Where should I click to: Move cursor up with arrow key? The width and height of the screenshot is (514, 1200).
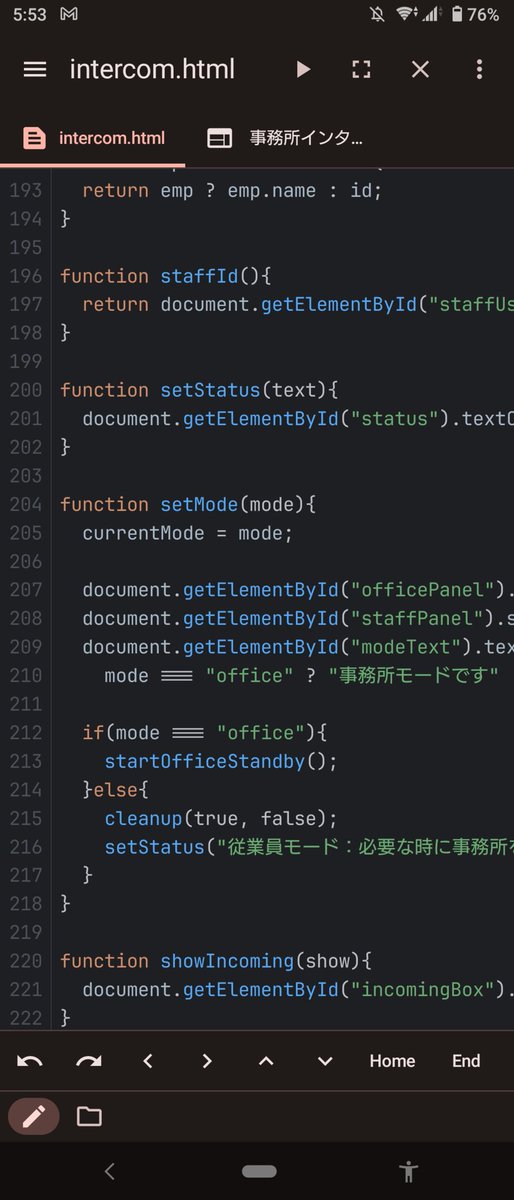tap(266, 1061)
